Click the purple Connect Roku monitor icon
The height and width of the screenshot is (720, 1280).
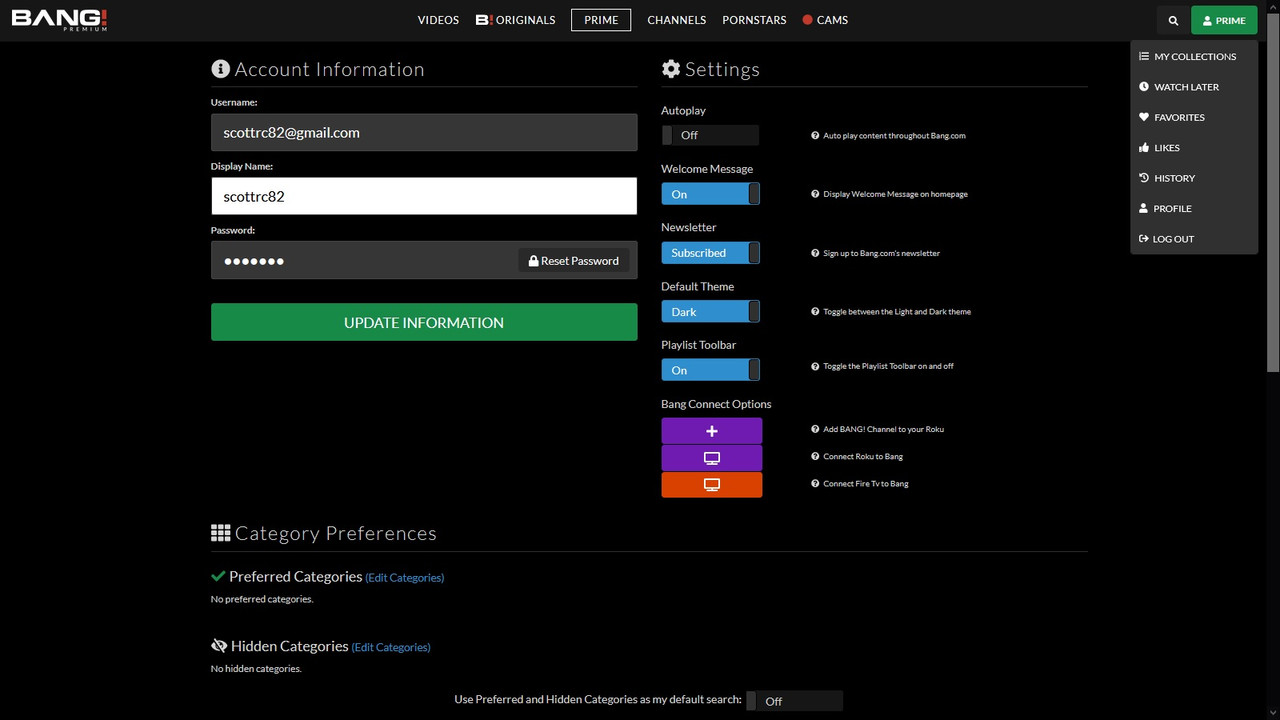coord(711,458)
